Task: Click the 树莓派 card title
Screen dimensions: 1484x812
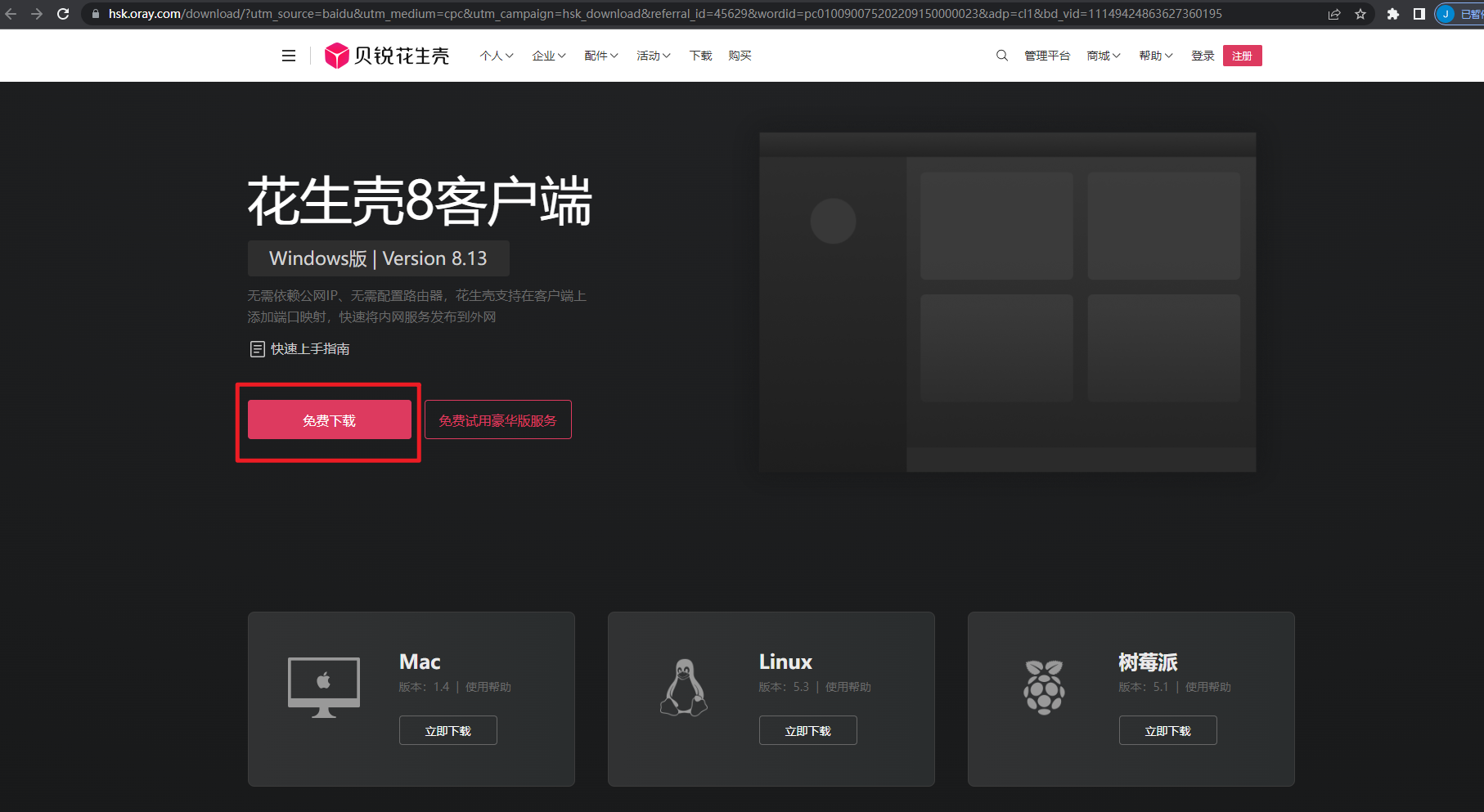Action: tap(1149, 662)
